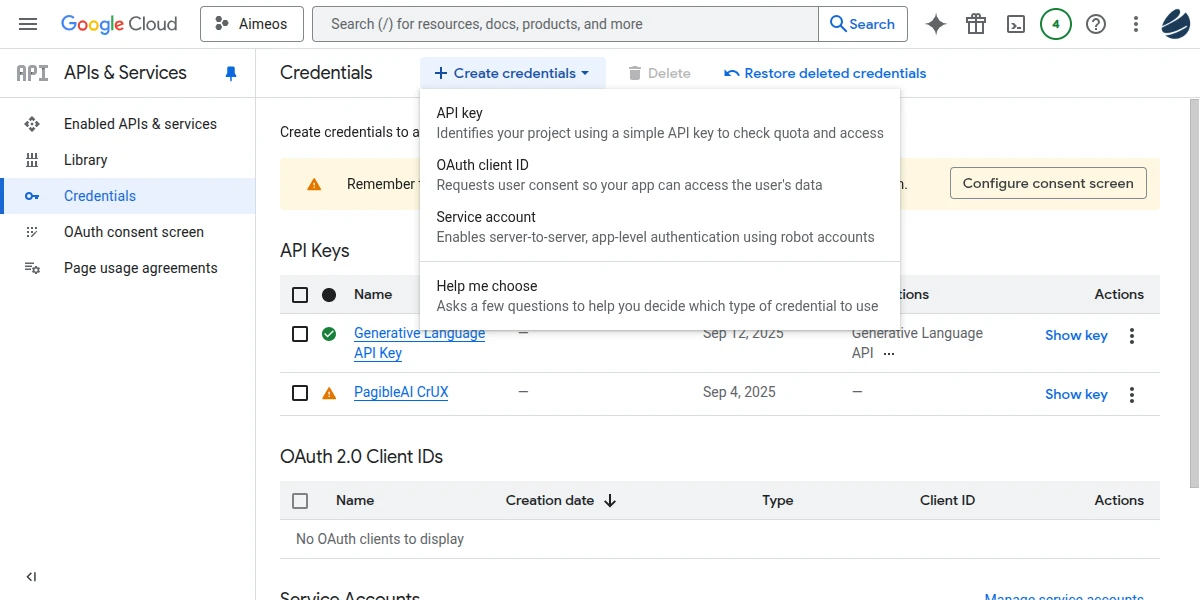Activate Cloud Shell terminal icon
1200x600 pixels.
click(1016, 24)
